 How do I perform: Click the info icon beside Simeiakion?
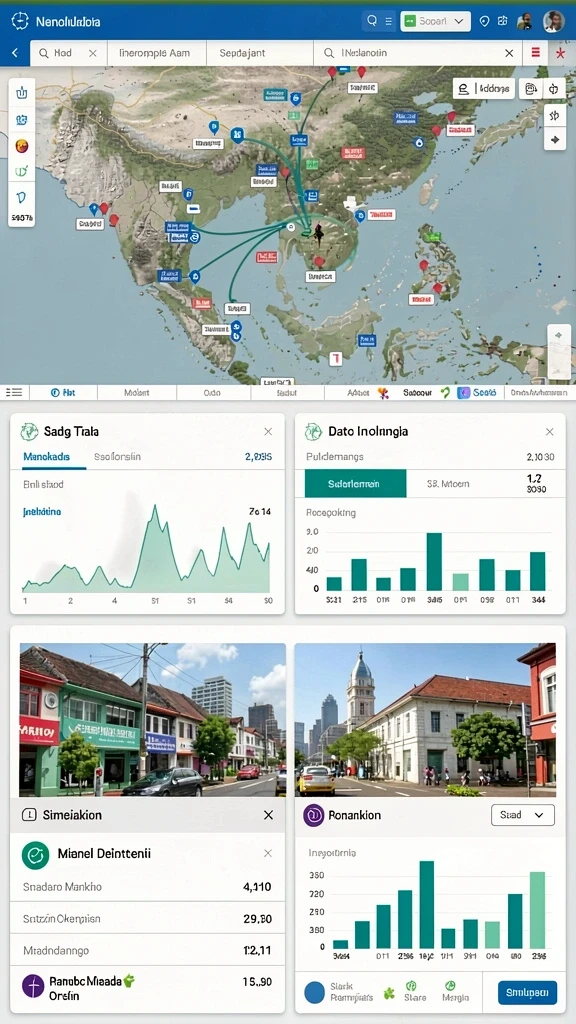click(29, 815)
